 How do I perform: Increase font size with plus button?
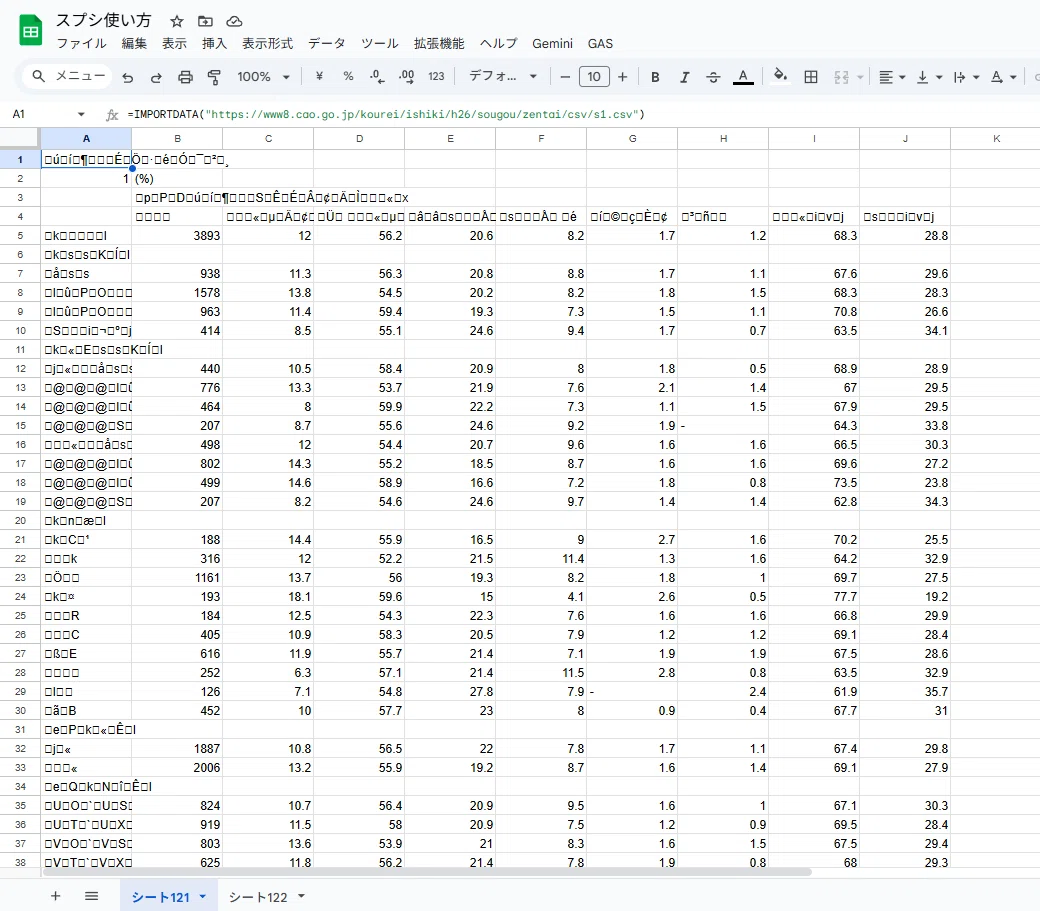[x=622, y=77]
